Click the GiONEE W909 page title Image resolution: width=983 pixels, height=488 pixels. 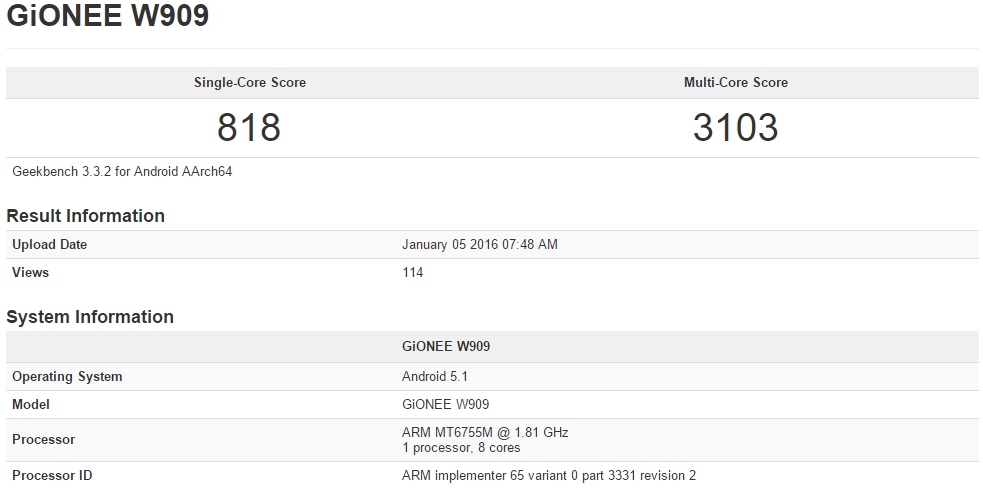pyautogui.click(x=107, y=14)
